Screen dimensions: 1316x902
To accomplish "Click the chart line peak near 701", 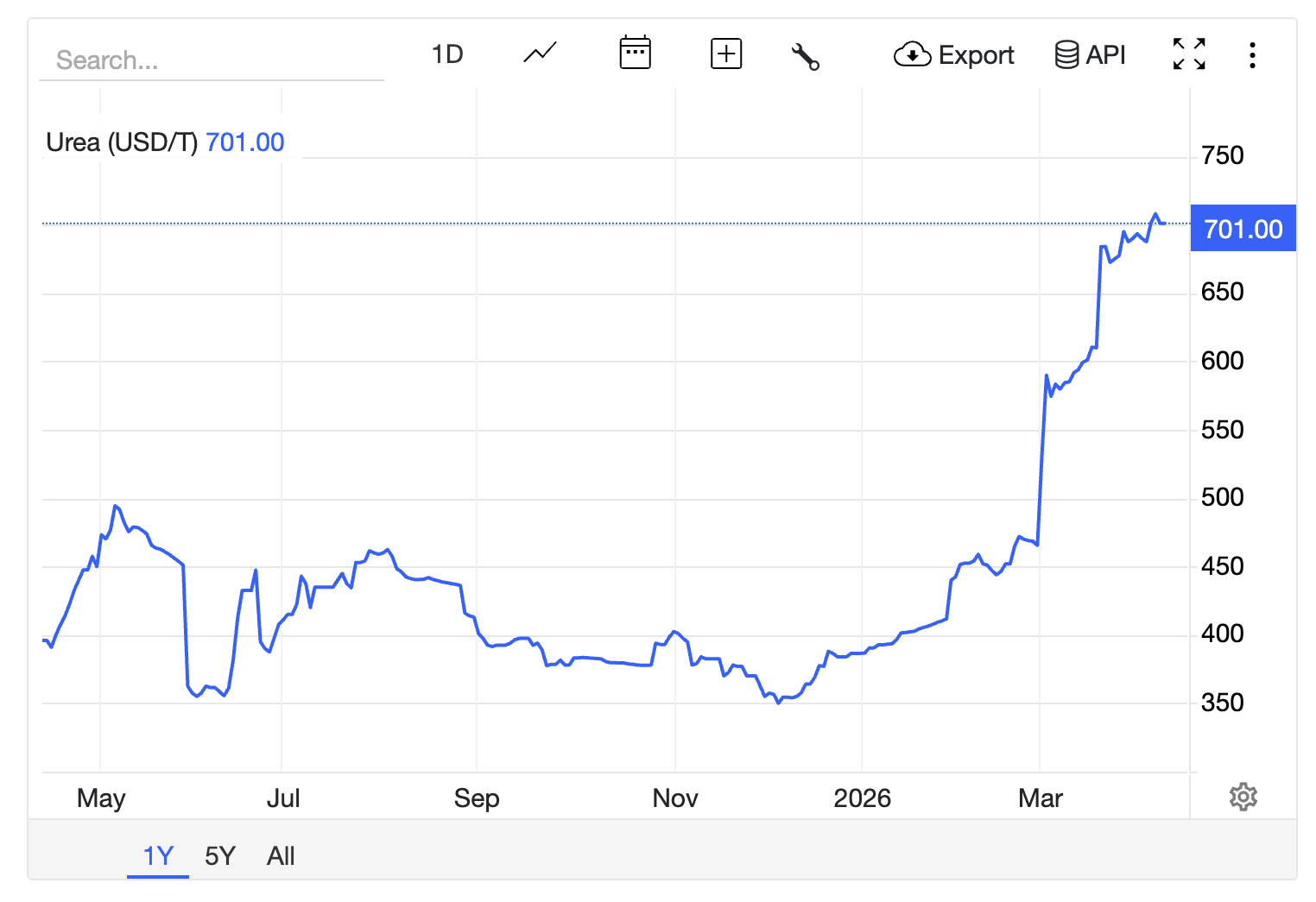I will 1155,214.
